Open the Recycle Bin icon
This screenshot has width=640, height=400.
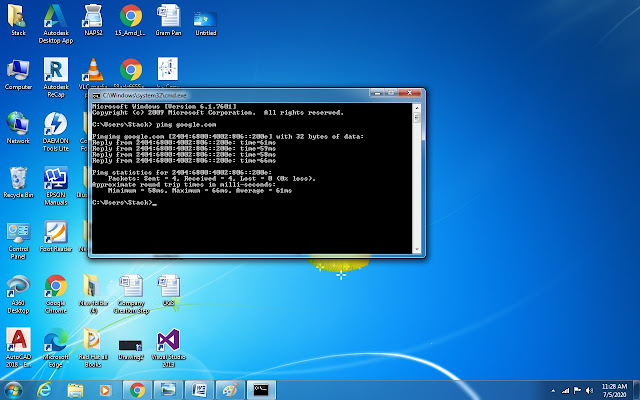pyautogui.click(x=18, y=182)
